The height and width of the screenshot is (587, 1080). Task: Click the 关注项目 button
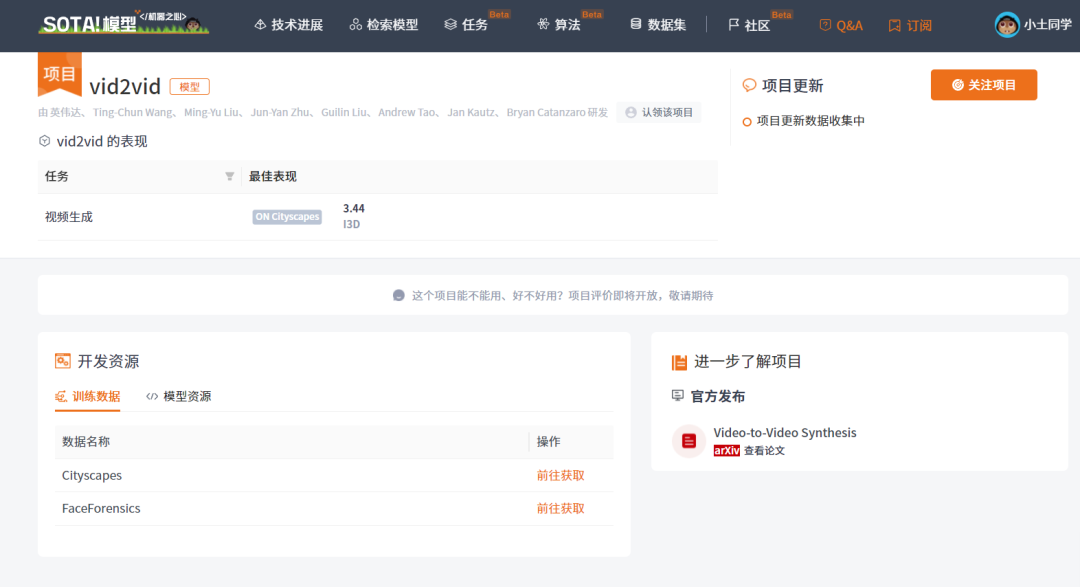(984, 85)
